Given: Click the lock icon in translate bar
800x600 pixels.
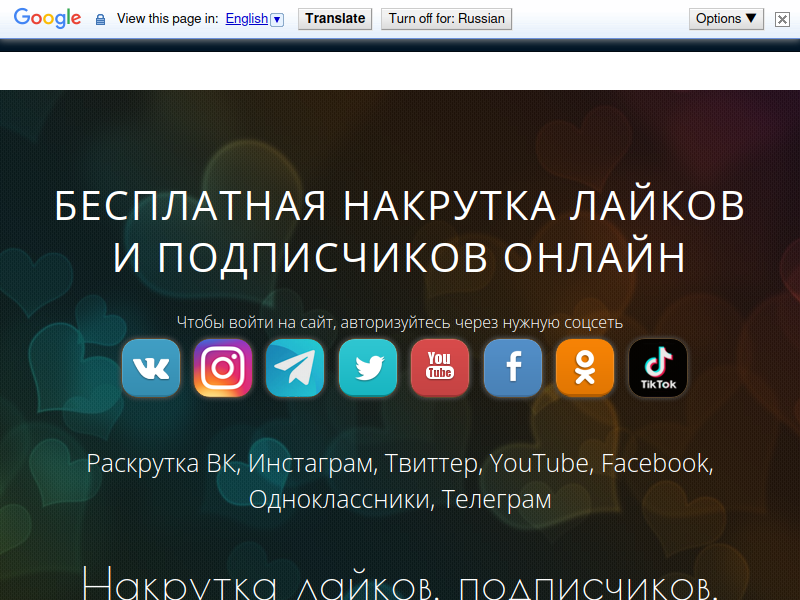Looking at the screenshot, I should [x=101, y=20].
